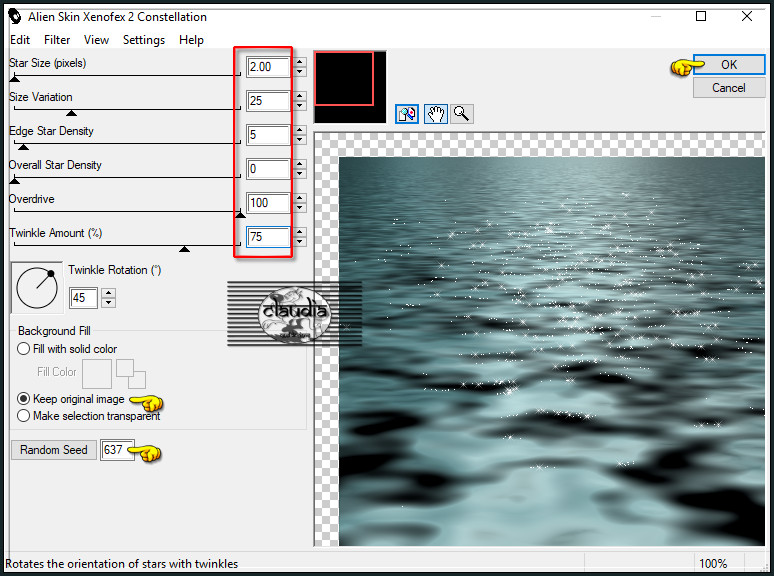Close the Constellation dialog window
Viewport: 774px width, 576px height.
(x=747, y=16)
